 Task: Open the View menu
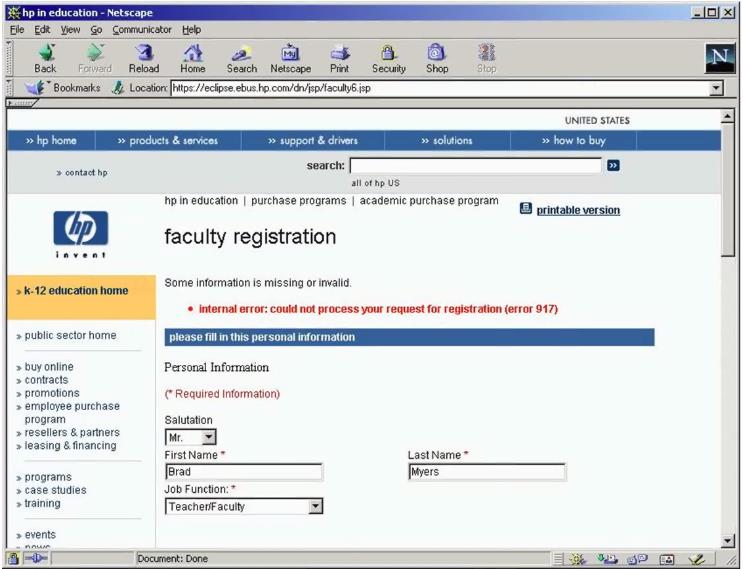coord(70,30)
